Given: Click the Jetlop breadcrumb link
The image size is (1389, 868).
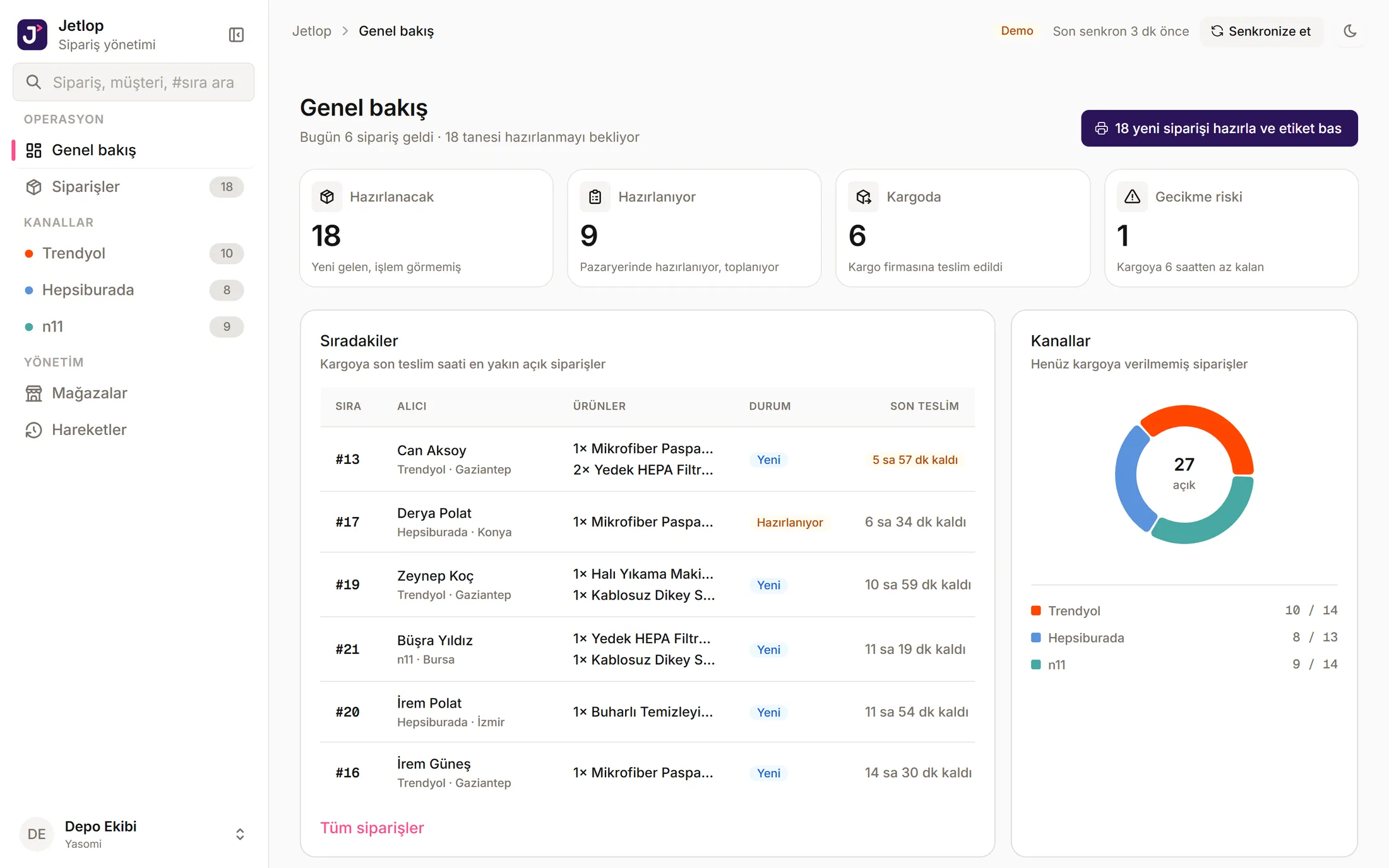Looking at the screenshot, I should coord(311,31).
